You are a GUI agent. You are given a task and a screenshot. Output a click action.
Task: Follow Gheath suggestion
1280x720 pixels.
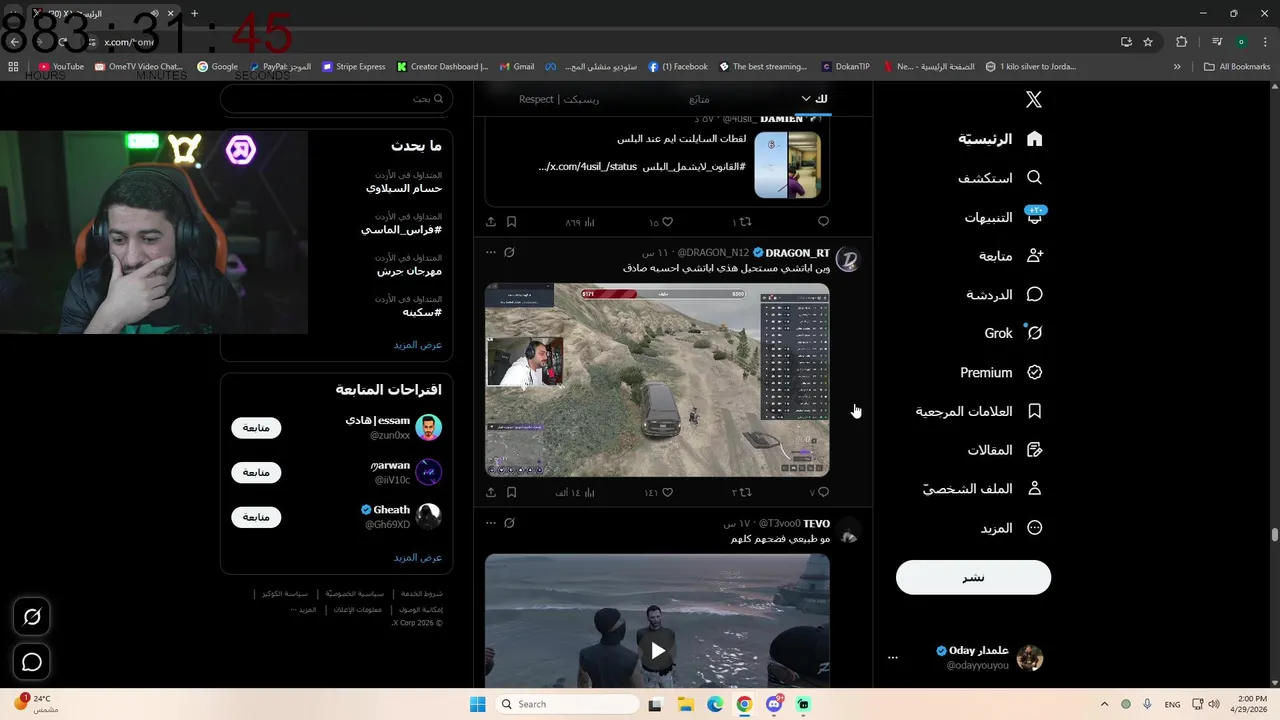tap(256, 517)
